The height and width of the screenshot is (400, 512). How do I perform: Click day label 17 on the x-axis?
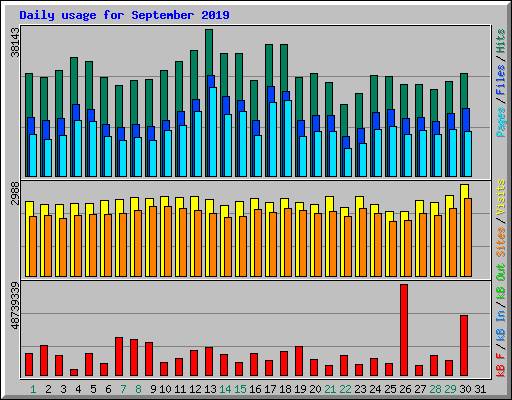270,389
